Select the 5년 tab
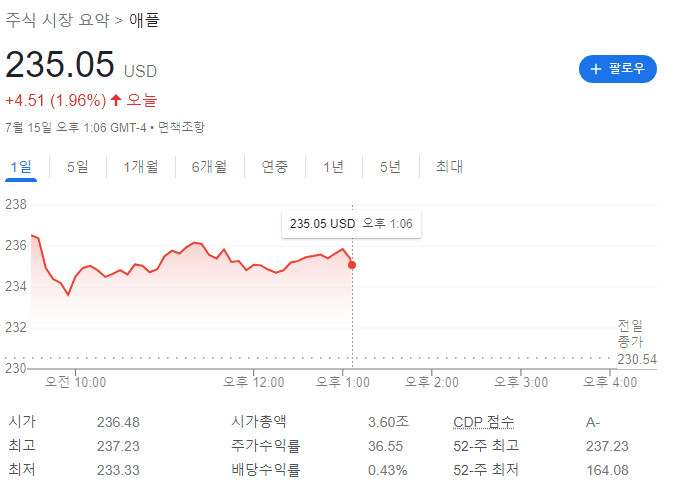The height and width of the screenshot is (487, 680). point(390,167)
